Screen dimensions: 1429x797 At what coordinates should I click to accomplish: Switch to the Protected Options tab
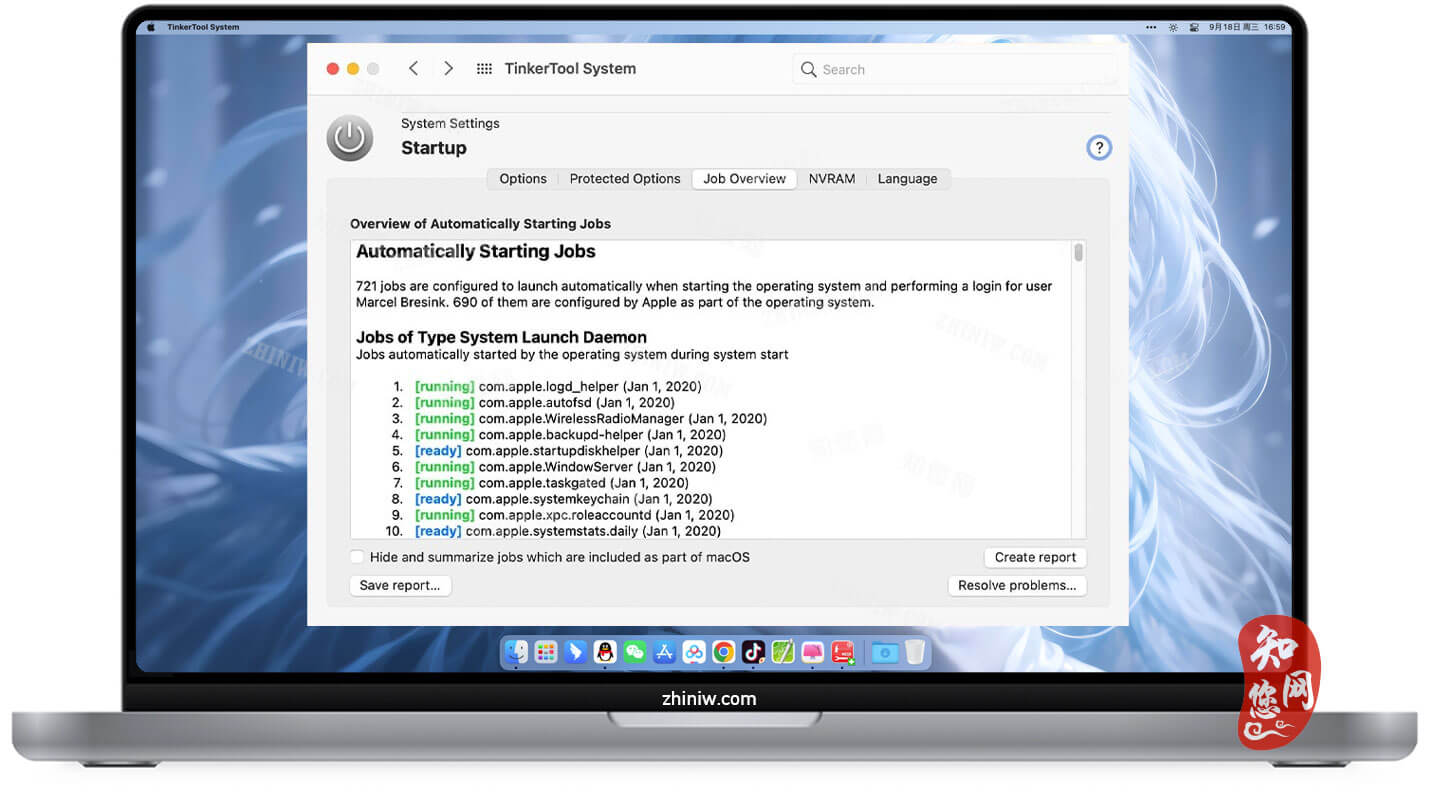pyautogui.click(x=625, y=179)
